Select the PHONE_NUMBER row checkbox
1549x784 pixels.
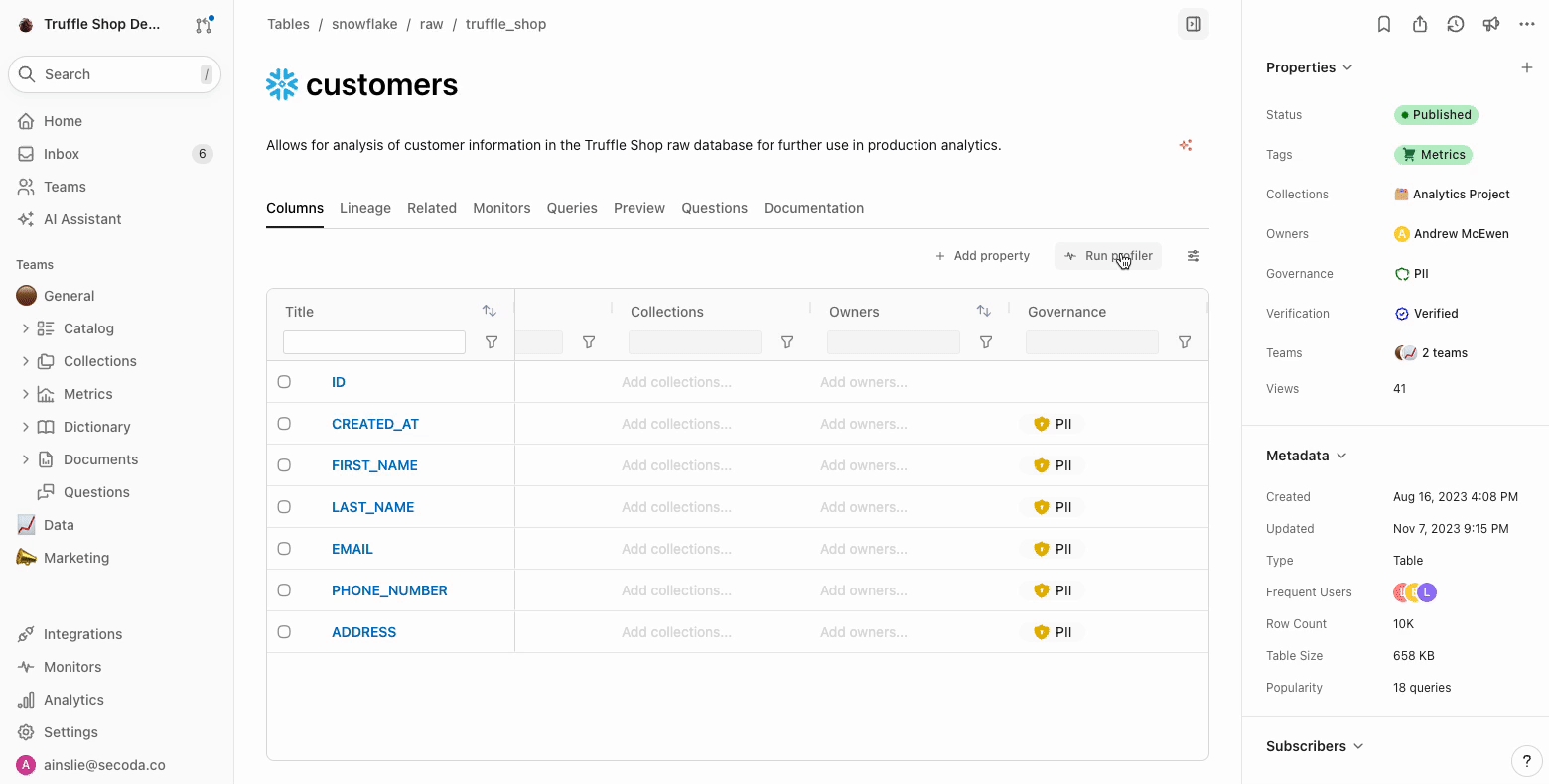(x=284, y=590)
